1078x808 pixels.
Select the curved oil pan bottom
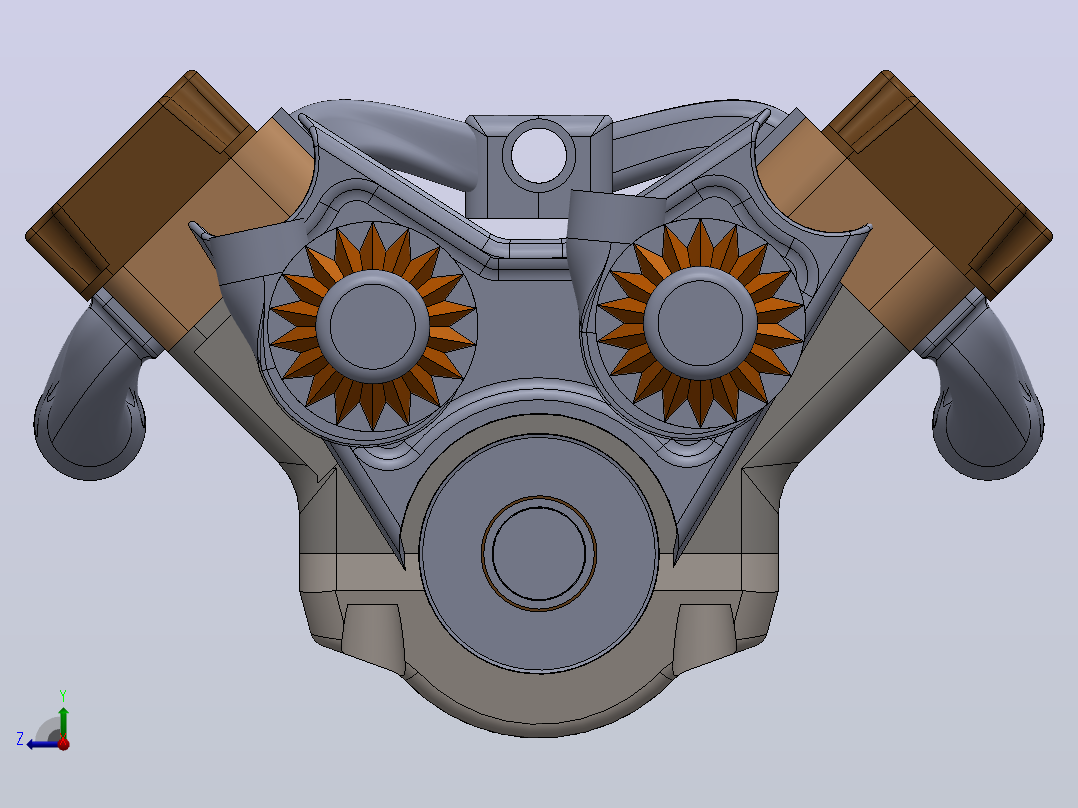pyautogui.click(x=539, y=705)
